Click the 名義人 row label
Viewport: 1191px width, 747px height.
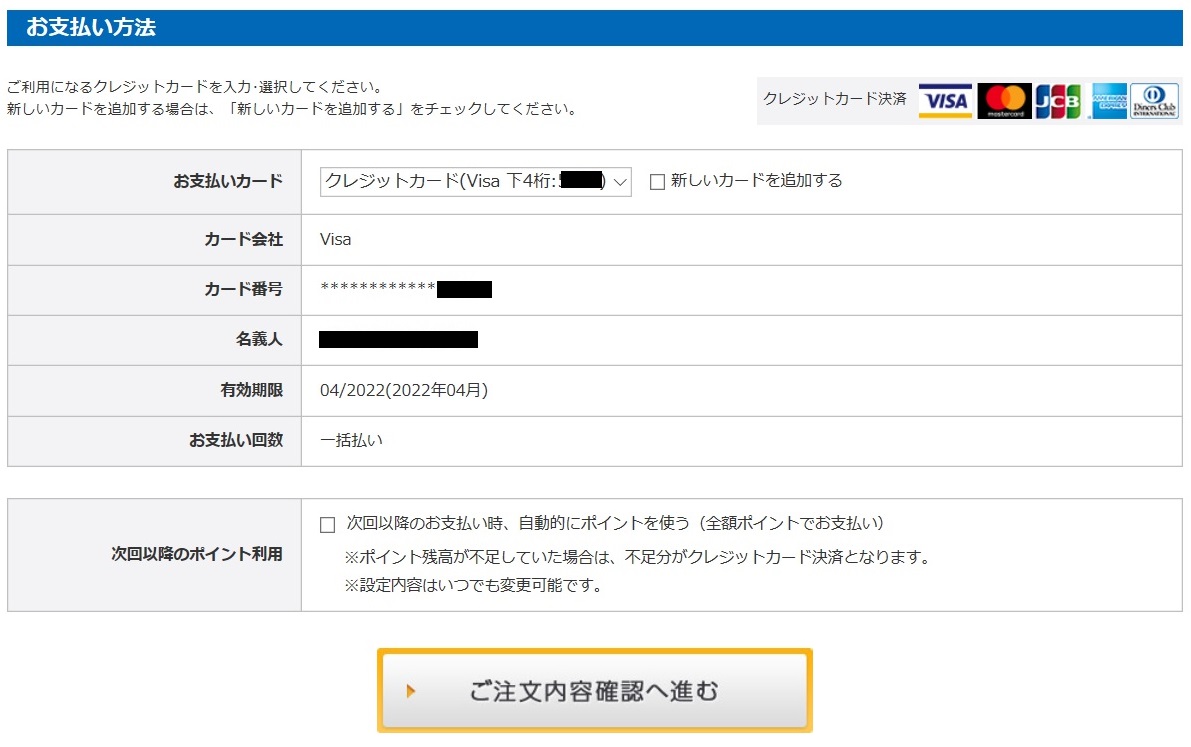pos(259,339)
